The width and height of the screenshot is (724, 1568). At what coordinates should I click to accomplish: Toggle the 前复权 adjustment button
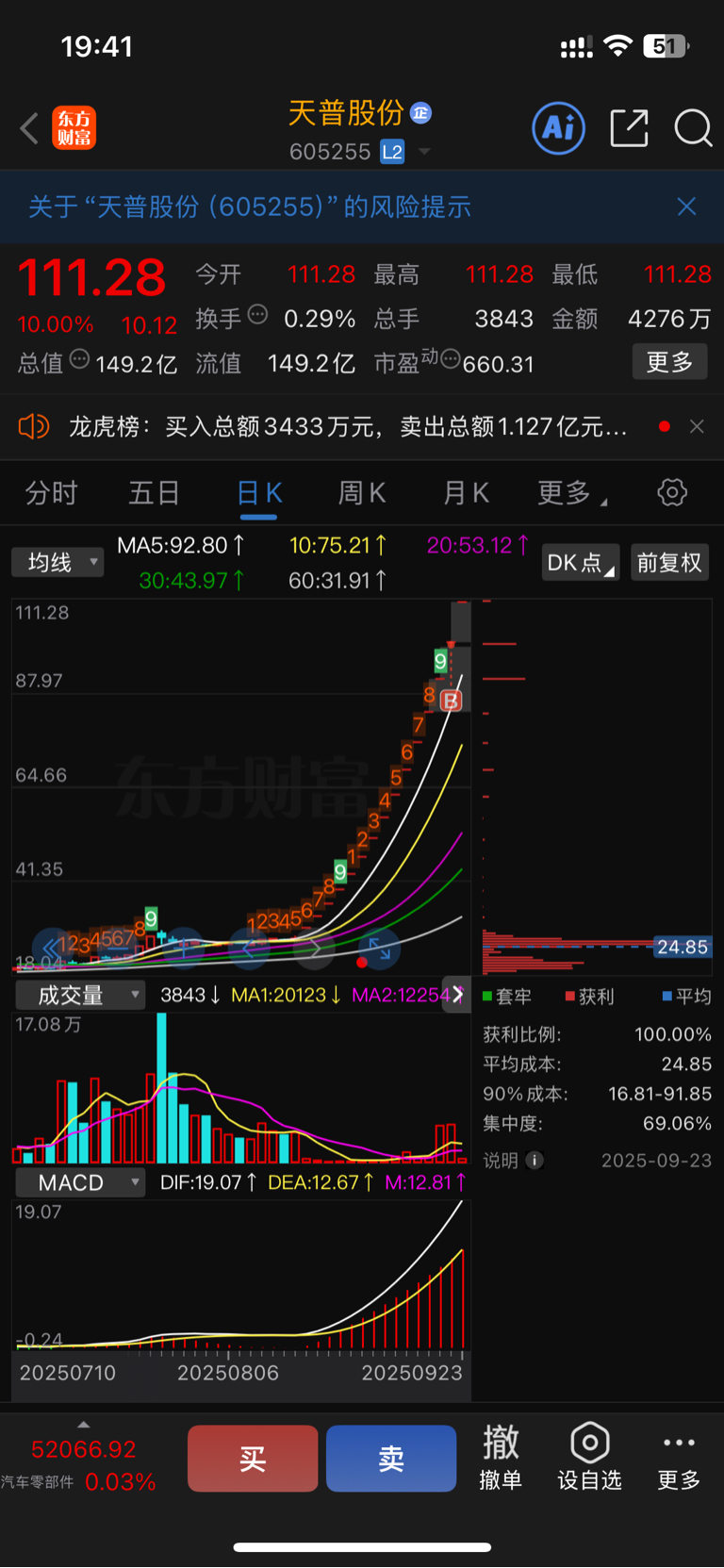coord(669,563)
